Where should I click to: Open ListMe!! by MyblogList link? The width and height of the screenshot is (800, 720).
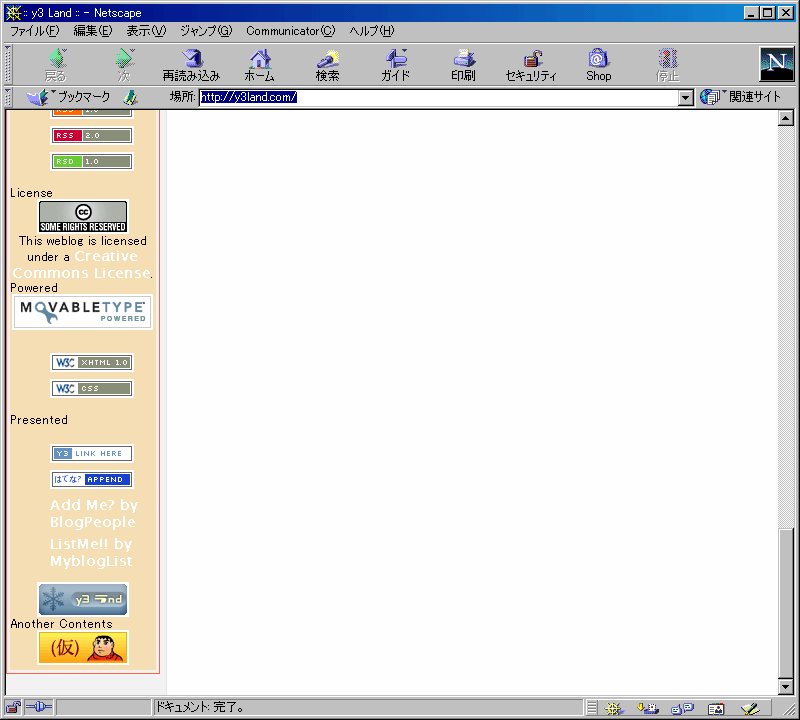tap(91, 553)
